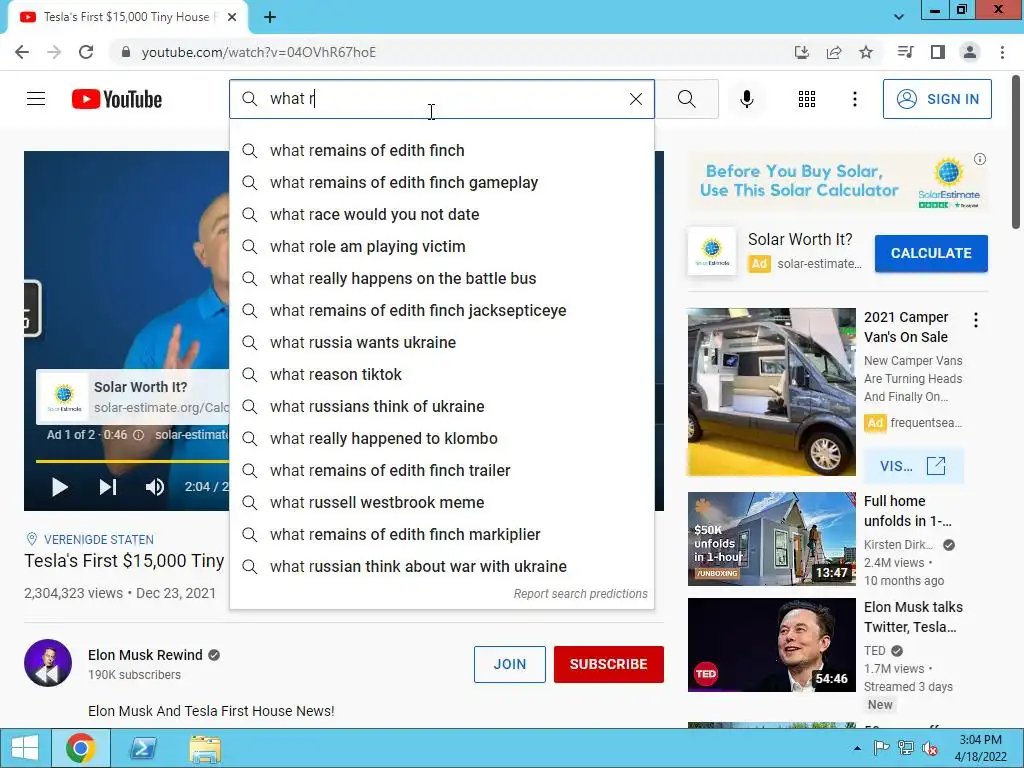
Task: Focus the search field containing 'what r'
Action: (441, 99)
